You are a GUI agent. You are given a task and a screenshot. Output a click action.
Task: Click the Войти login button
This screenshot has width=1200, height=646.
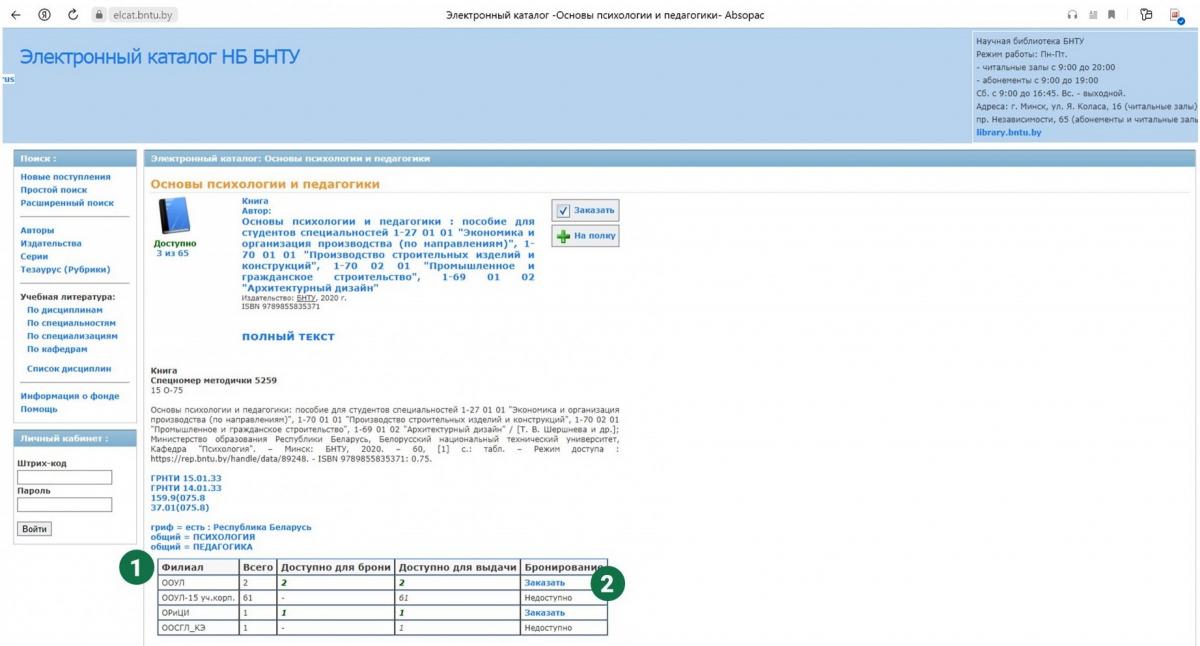click(35, 529)
